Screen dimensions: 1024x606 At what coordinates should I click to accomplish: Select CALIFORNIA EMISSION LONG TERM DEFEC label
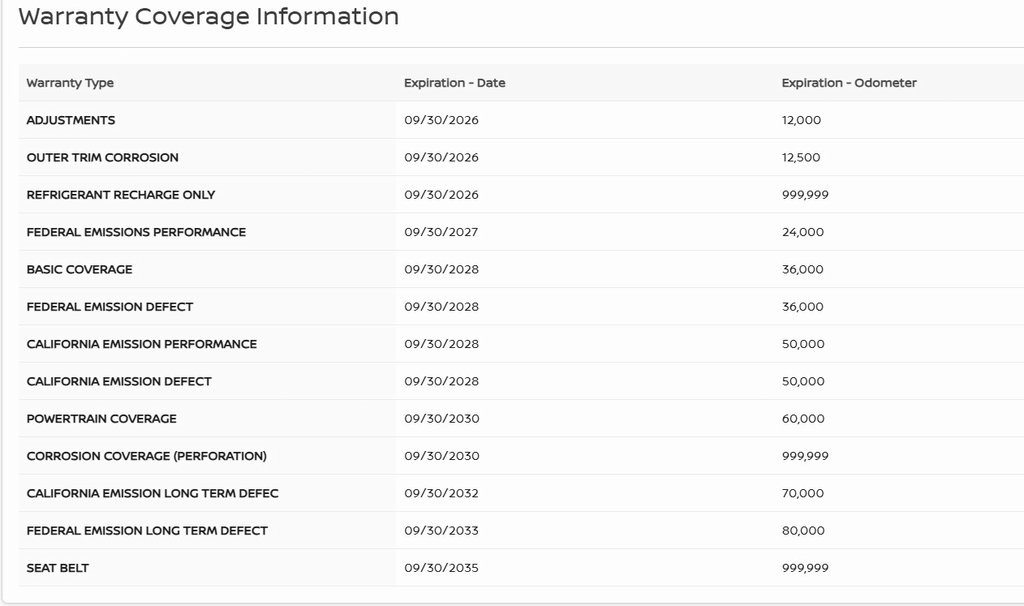(x=152, y=493)
